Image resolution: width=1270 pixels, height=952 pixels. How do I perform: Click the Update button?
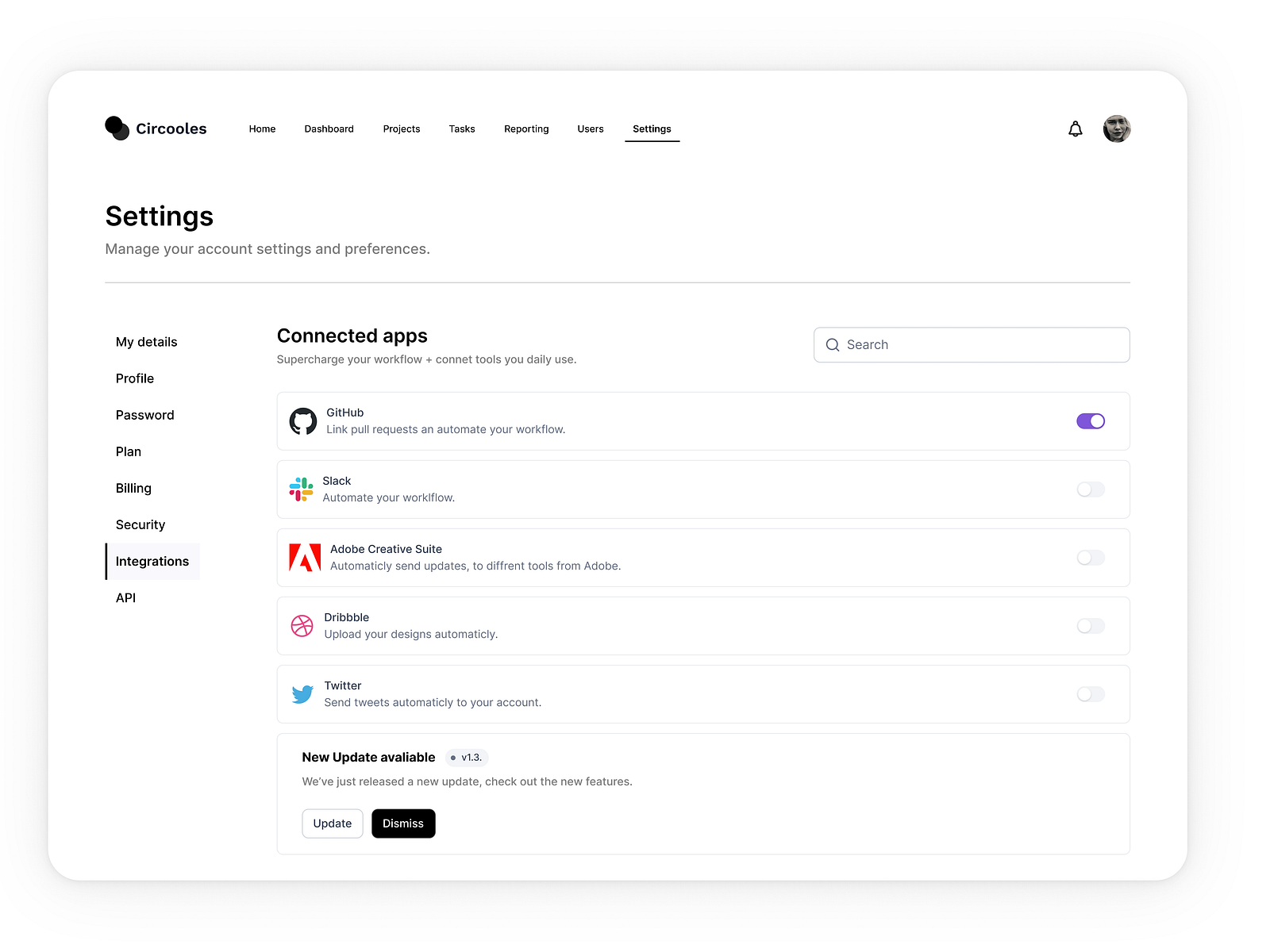[x=332, y=823]
